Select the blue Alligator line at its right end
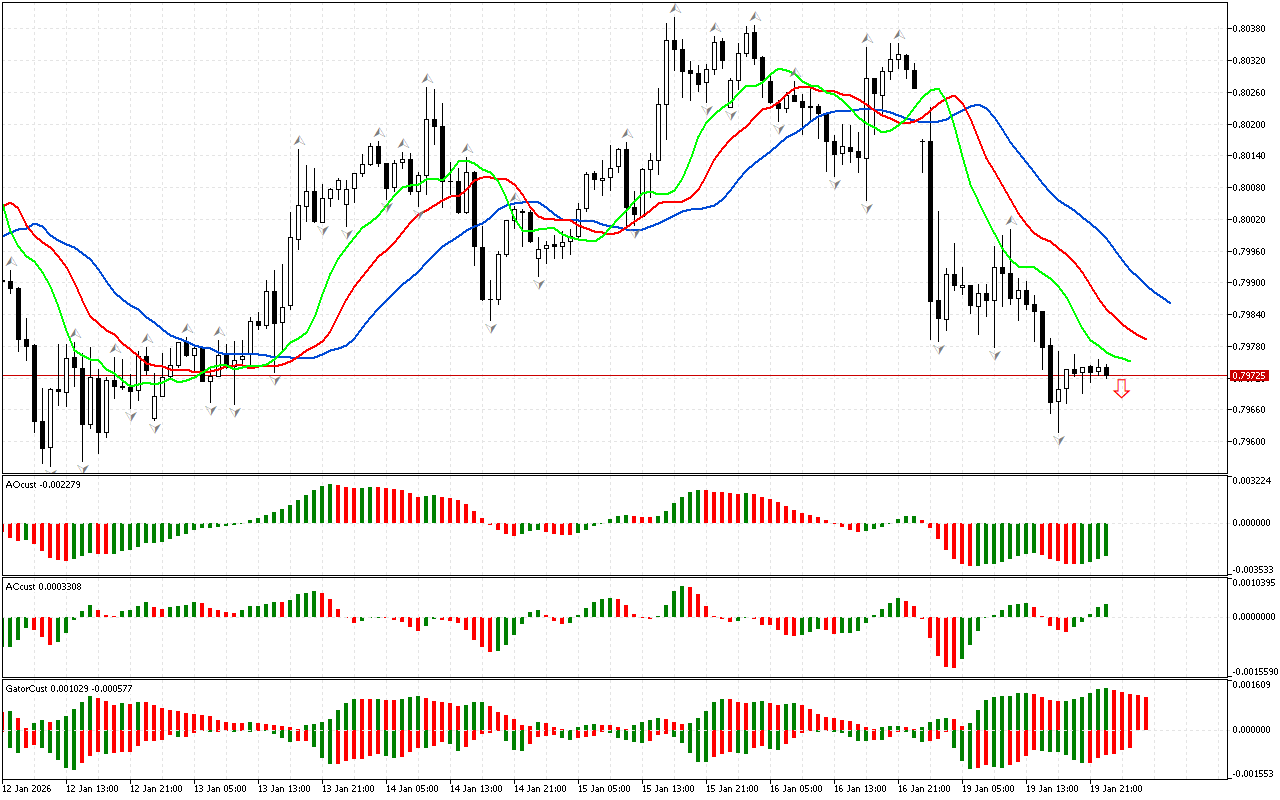This screenshot has width=1280, height=800. 1167,301
